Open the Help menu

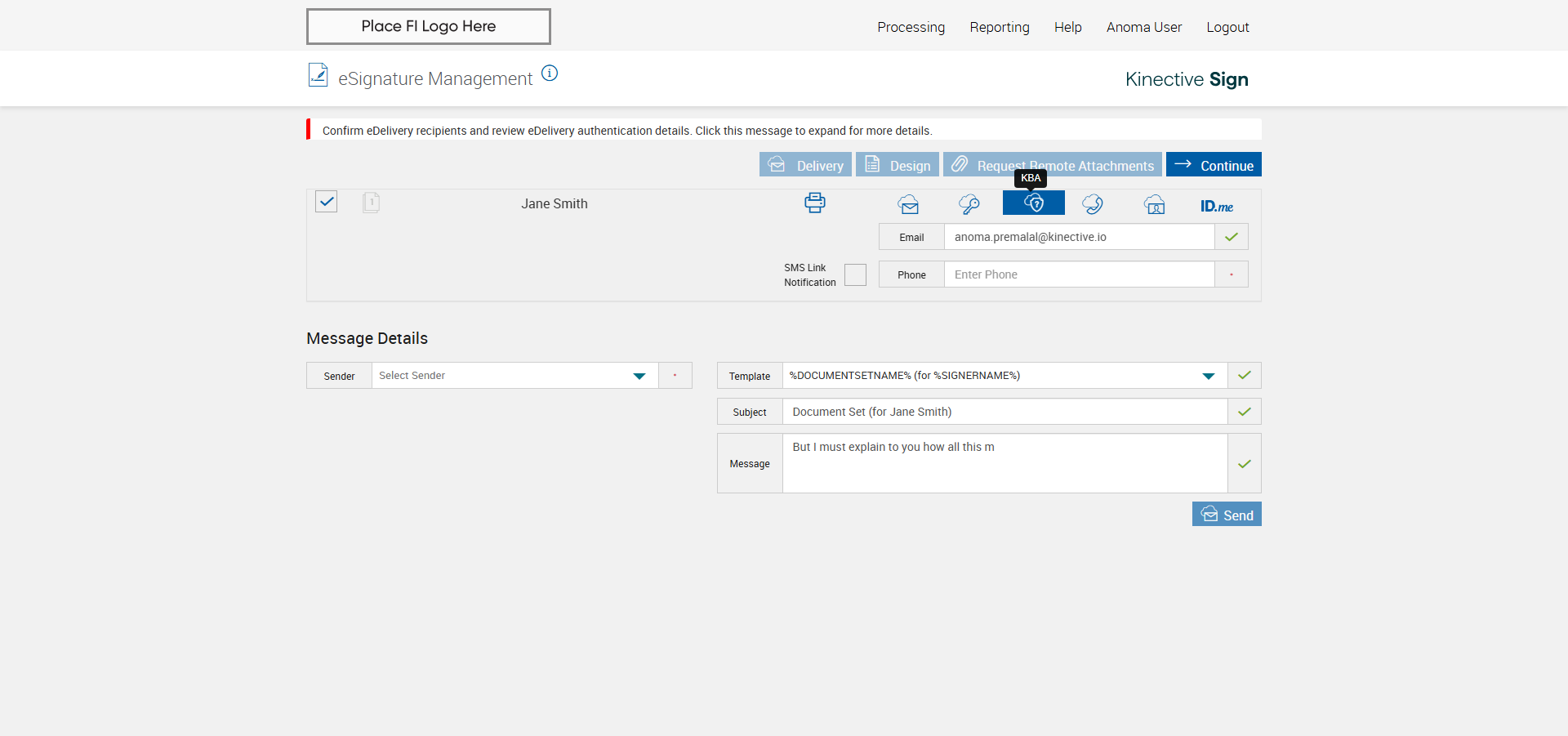[x=1067, y=27]
